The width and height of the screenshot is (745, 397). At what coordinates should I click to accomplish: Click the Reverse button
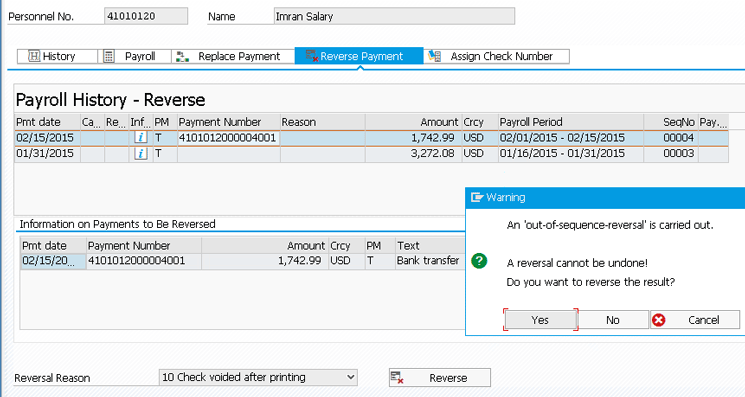(x=439, y=378)
